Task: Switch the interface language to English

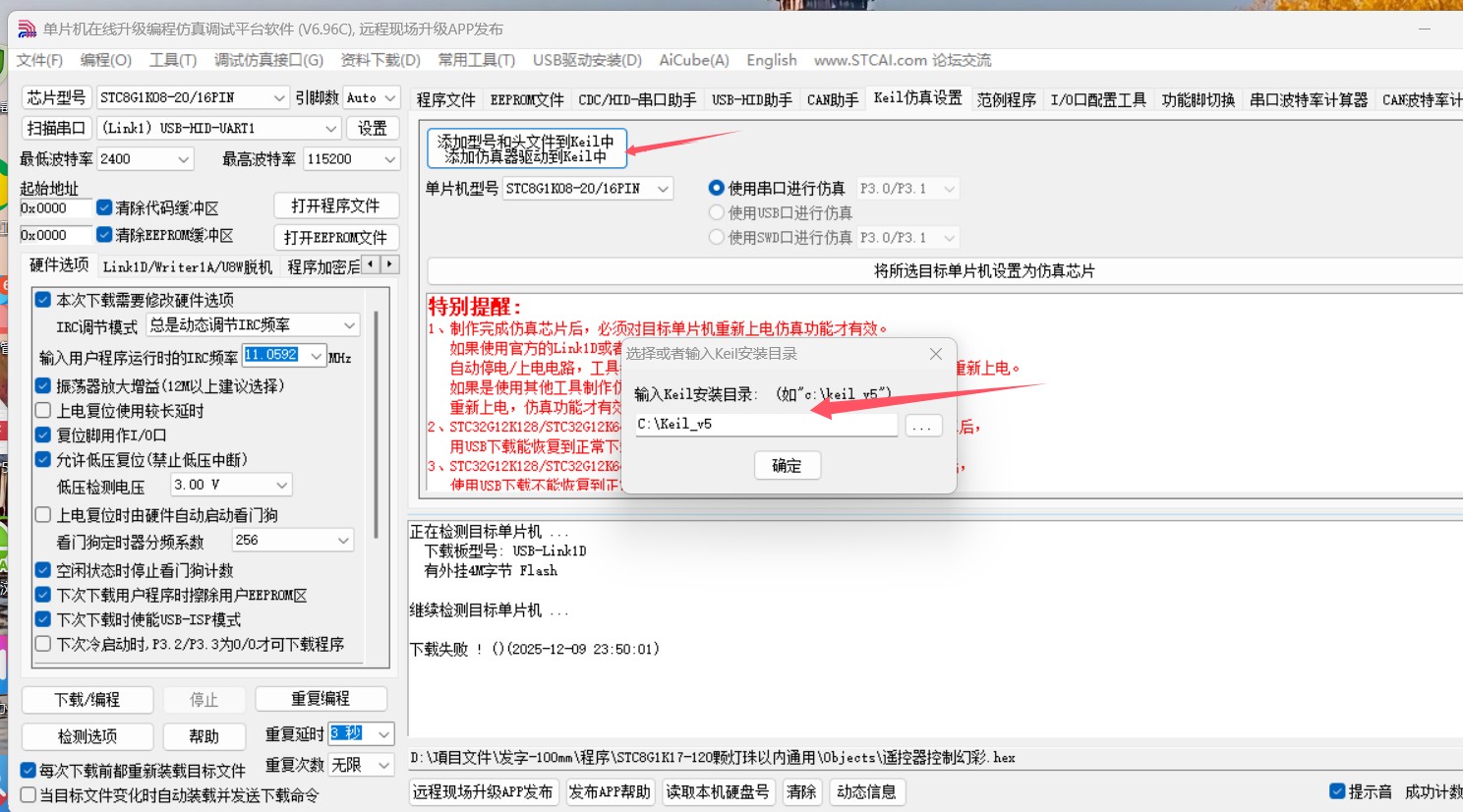Action: coord(771,60)
